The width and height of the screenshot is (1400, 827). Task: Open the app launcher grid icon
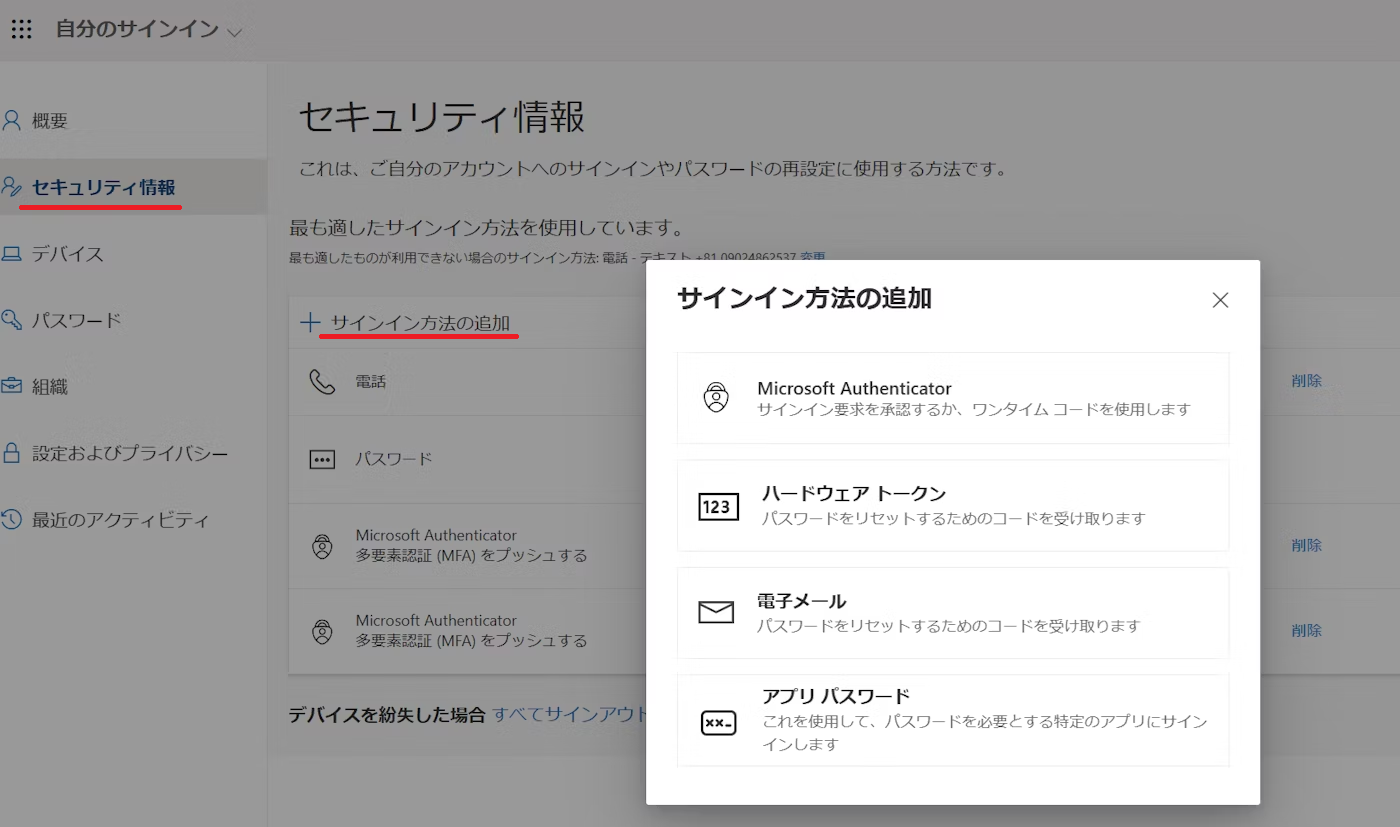click(x=21, y=29)
